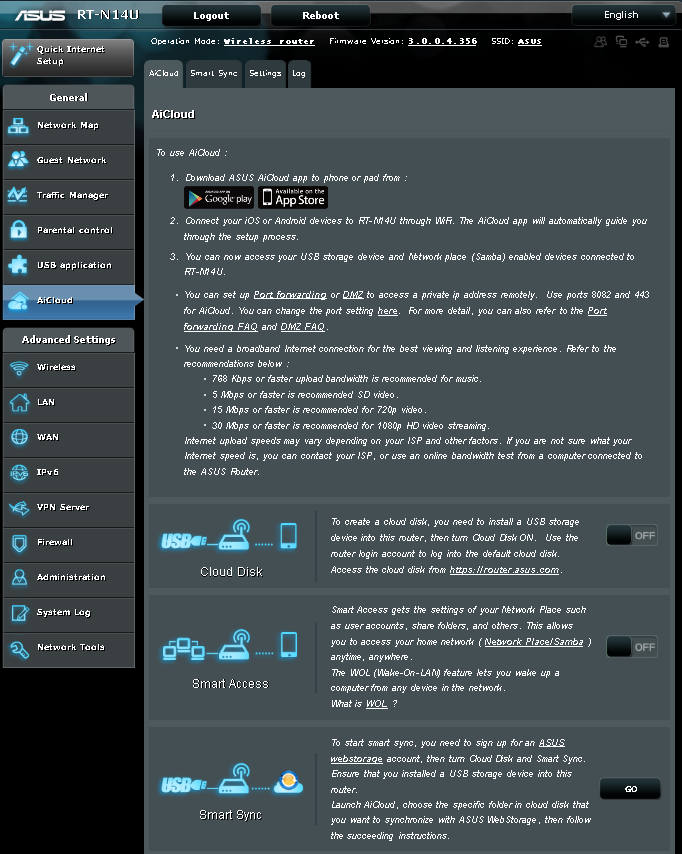Click the printer status icon in header
Screen dimensions: 682x854
point(663,42)
